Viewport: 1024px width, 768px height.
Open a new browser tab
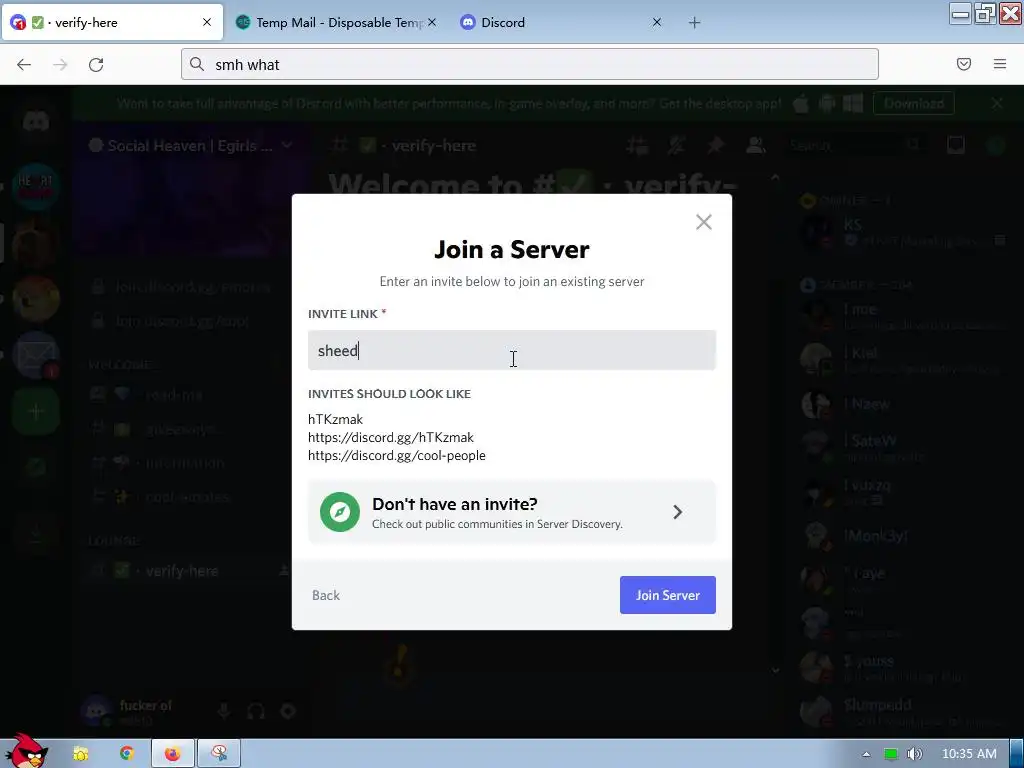click(x=694, y=23)
